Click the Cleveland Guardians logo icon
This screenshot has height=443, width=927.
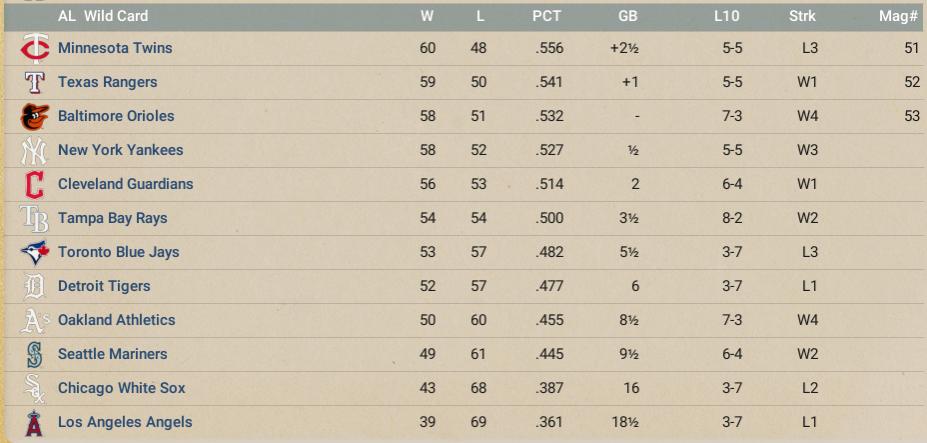pyautogui.click(x=34, y=184)
